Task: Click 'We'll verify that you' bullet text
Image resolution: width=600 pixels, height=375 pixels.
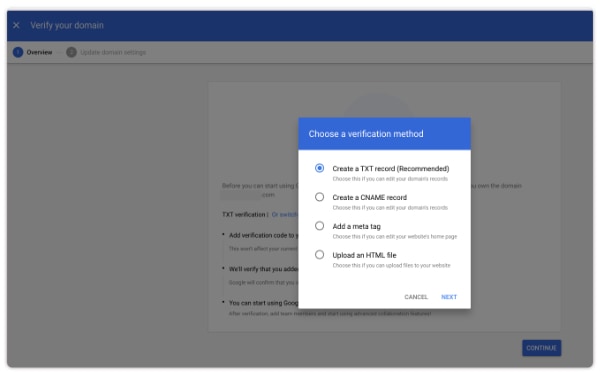Action: point(263,269)
